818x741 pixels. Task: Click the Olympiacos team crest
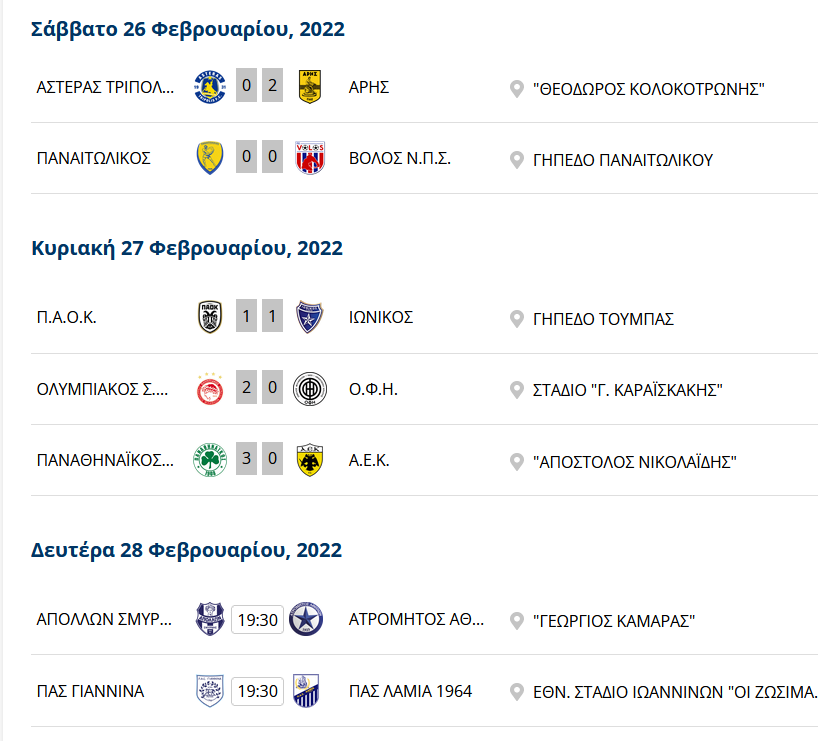[210, 389]
